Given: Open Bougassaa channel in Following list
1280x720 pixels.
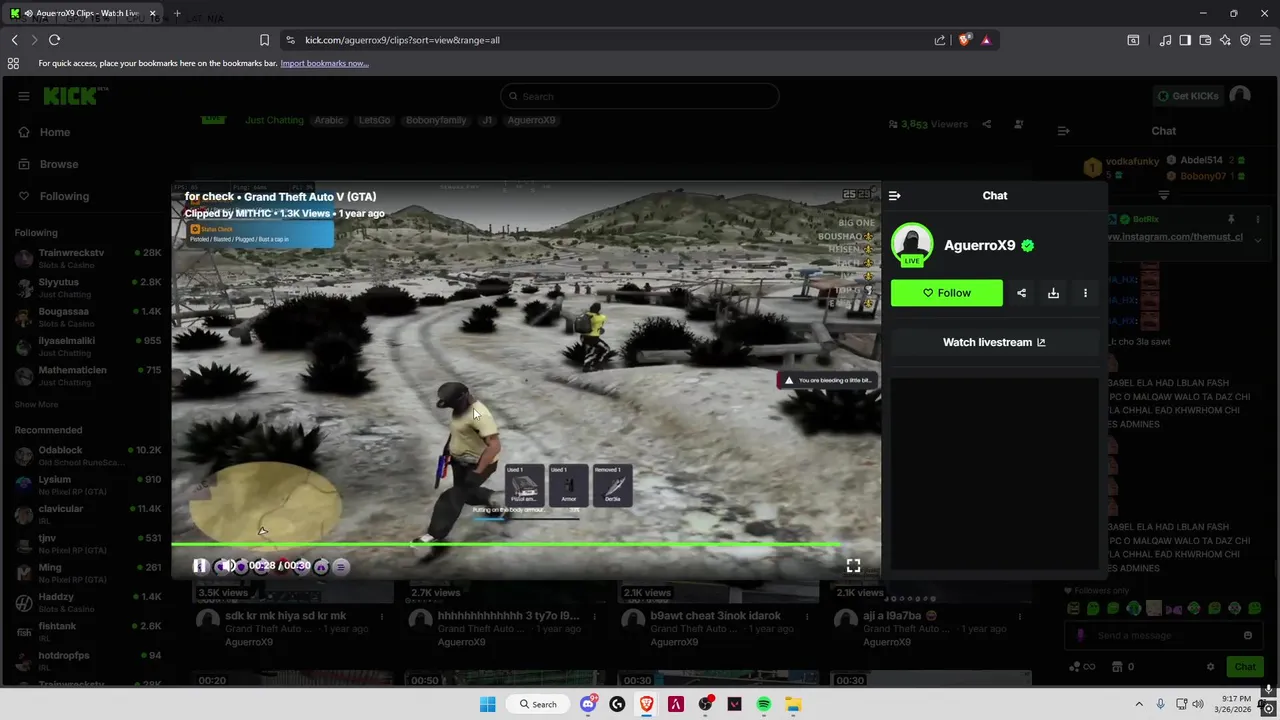Looking at the screenshot, I should click(x=88, y=316).
